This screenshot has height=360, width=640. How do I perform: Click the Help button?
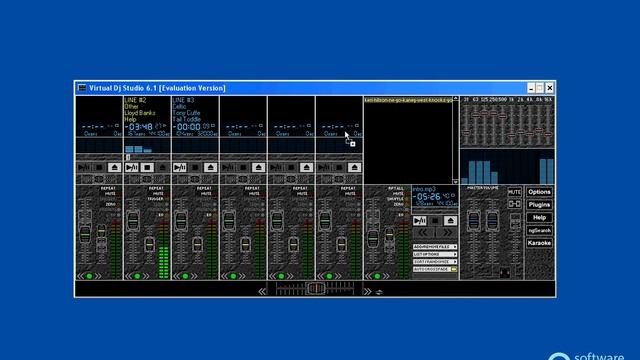pos(539,218)
